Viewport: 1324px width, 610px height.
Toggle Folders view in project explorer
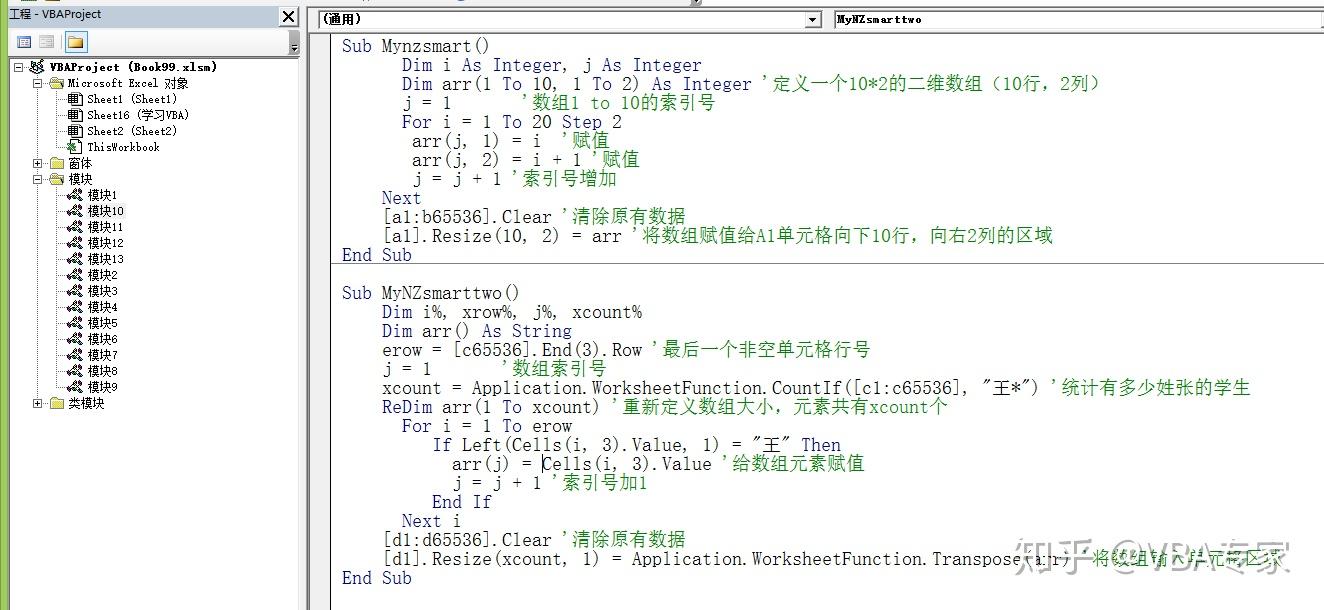76,42
